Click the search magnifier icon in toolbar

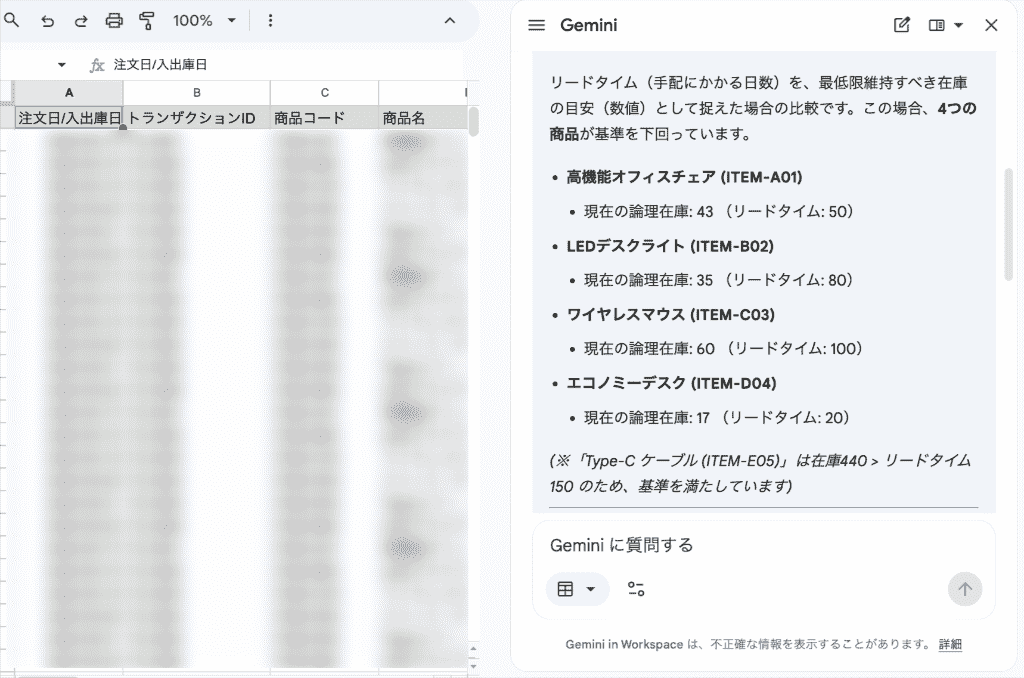pyautogui.click(x=11, y=20)
